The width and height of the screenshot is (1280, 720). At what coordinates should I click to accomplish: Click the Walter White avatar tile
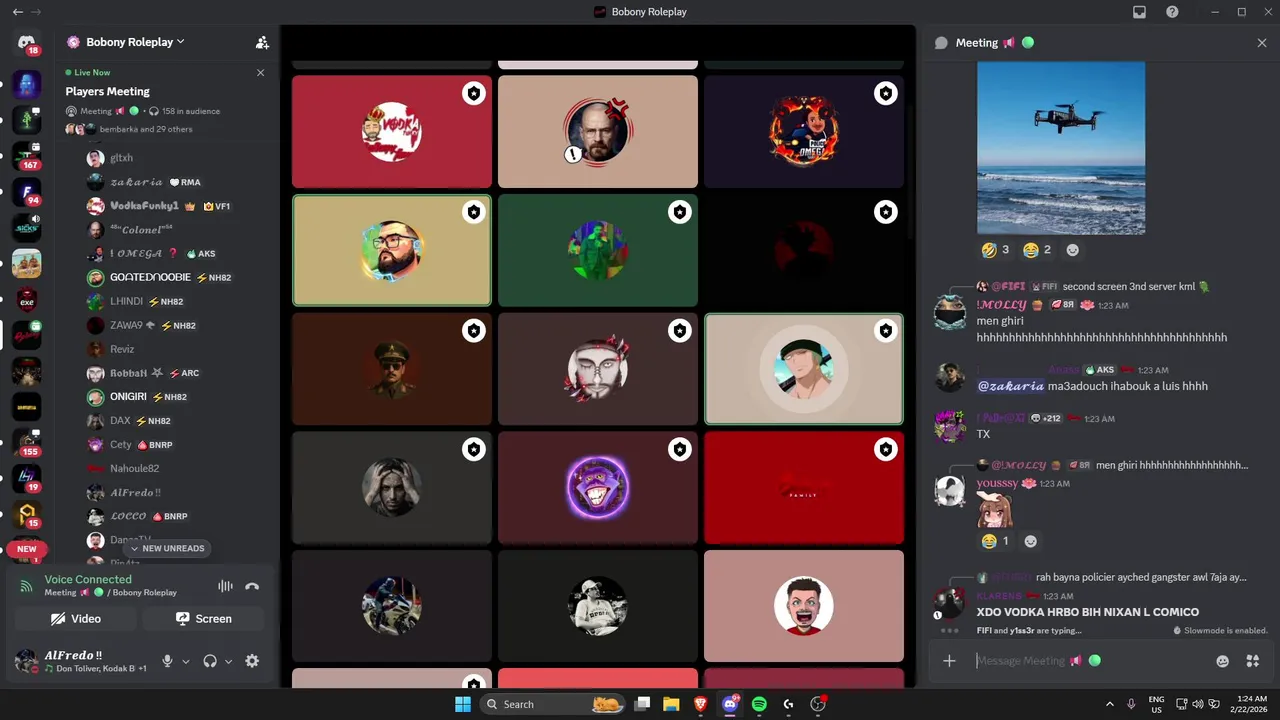598,131
